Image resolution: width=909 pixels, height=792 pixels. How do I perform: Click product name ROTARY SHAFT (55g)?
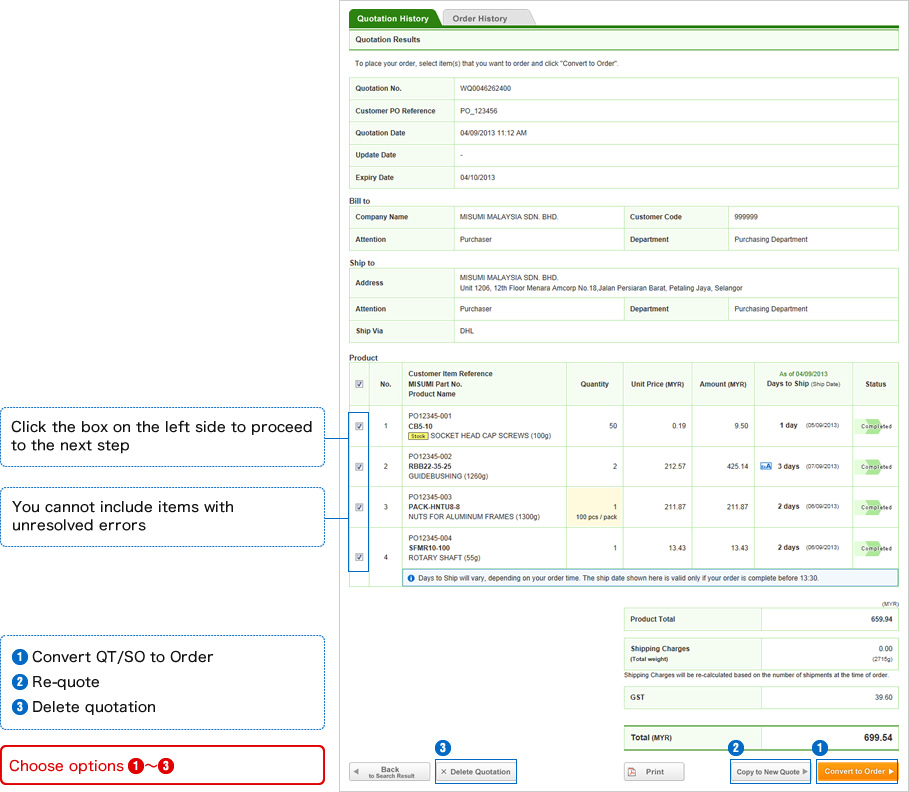click(x=444, y=558)
